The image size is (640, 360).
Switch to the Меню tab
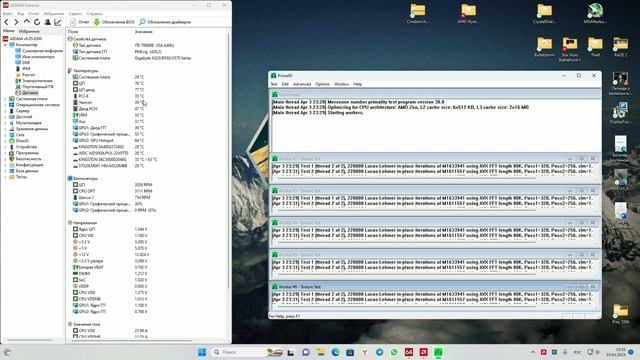tap(9, 31)
